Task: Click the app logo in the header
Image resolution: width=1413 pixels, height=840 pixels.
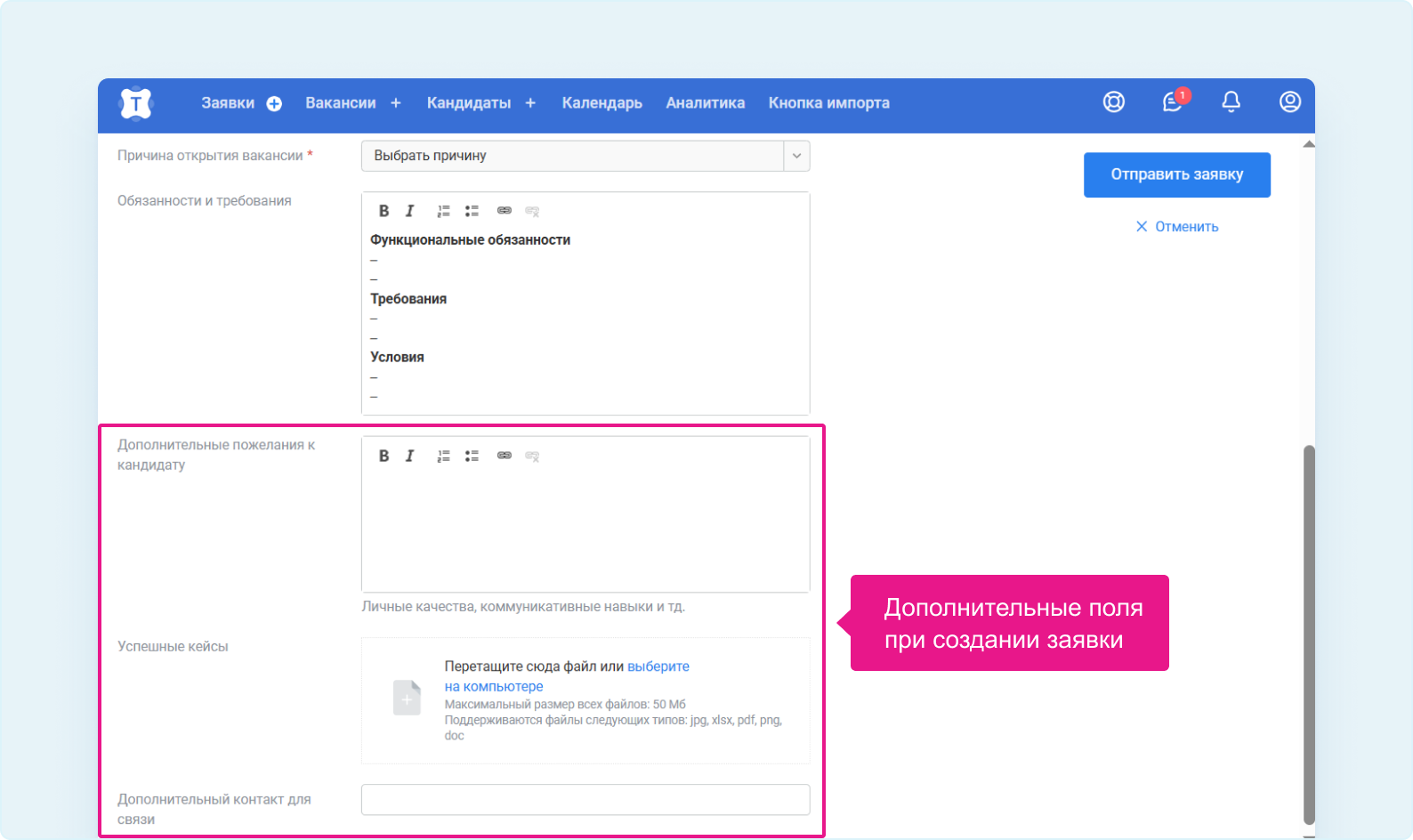Action: click(135, 104)
